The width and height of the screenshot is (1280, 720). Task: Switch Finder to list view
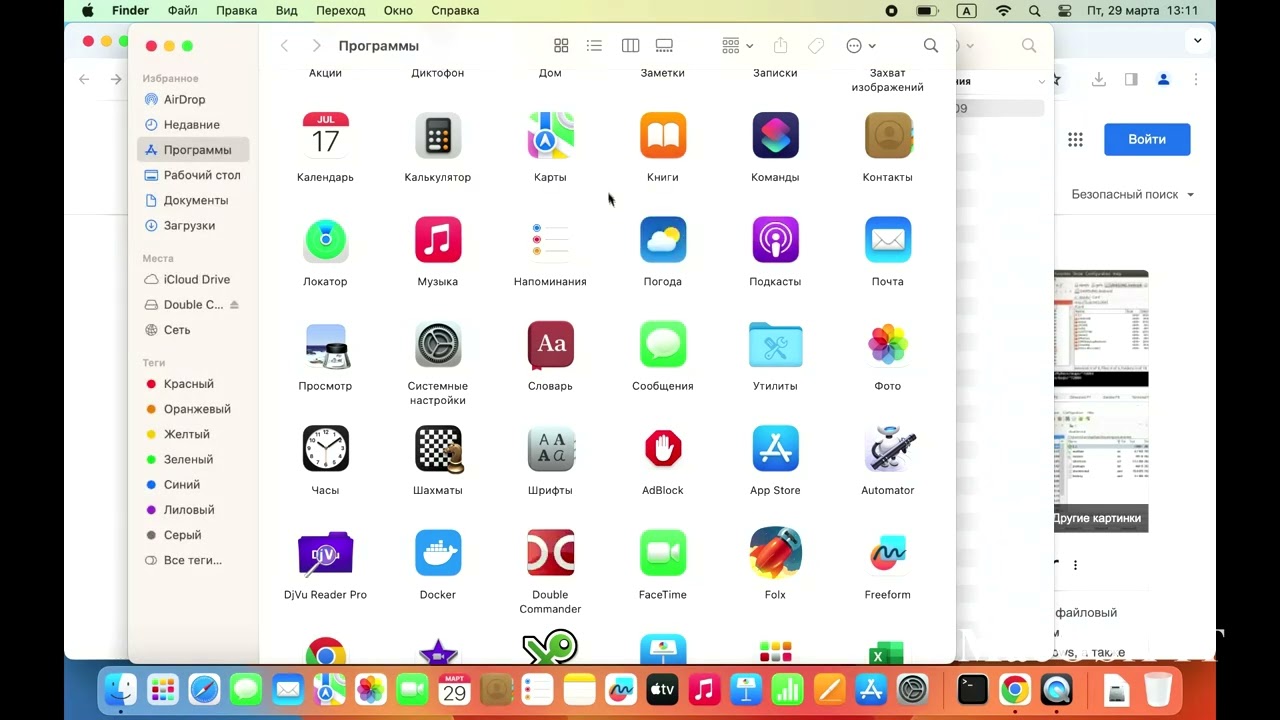coord(594,46)
